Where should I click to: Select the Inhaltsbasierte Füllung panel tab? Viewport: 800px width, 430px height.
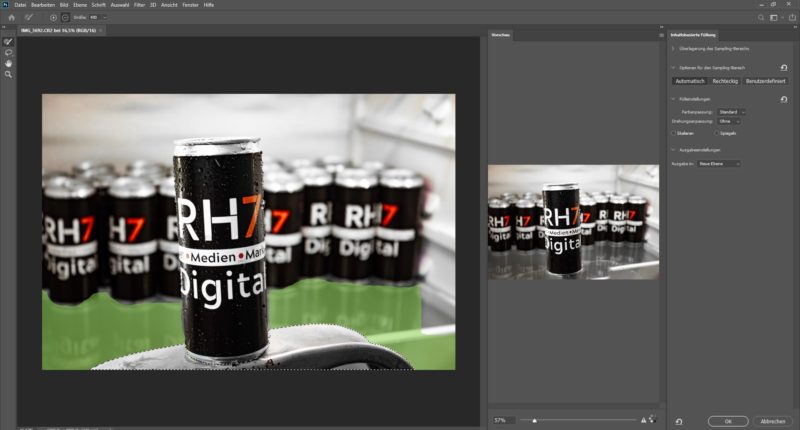point(693,35)
